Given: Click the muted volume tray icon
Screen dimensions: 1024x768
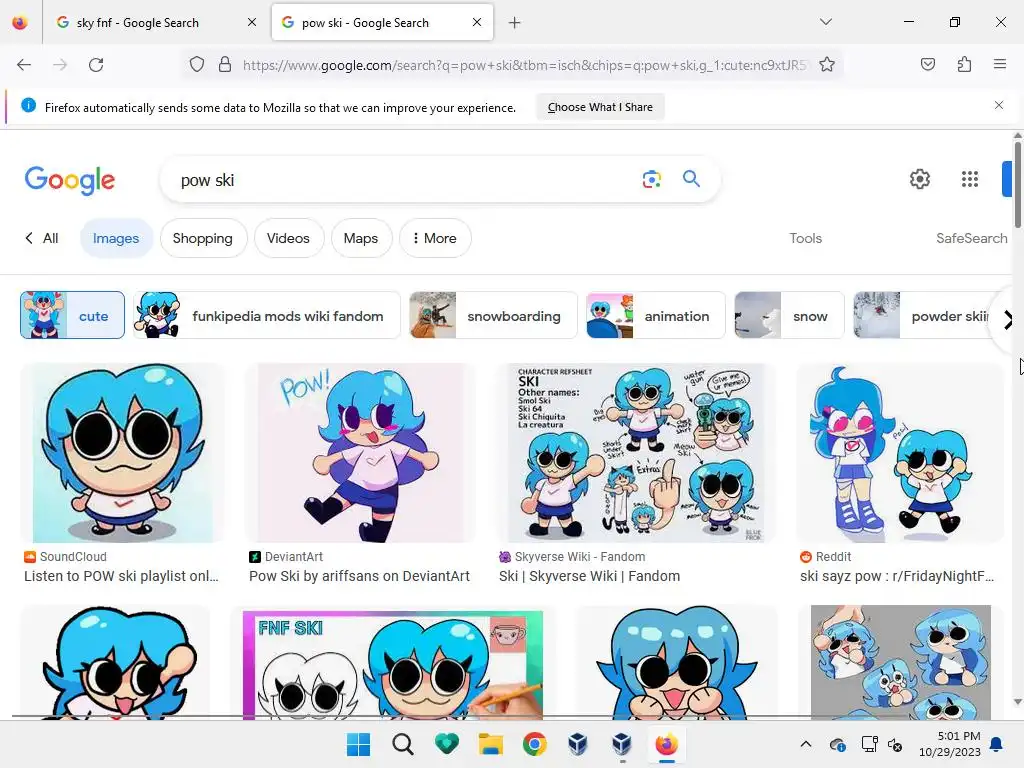Looking at the screenshot, I should 895,744.
